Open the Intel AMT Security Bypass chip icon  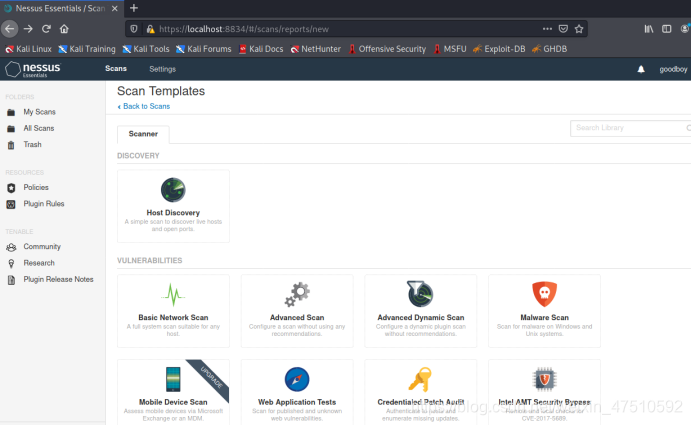pyautogui.click(x=544, y=379)
